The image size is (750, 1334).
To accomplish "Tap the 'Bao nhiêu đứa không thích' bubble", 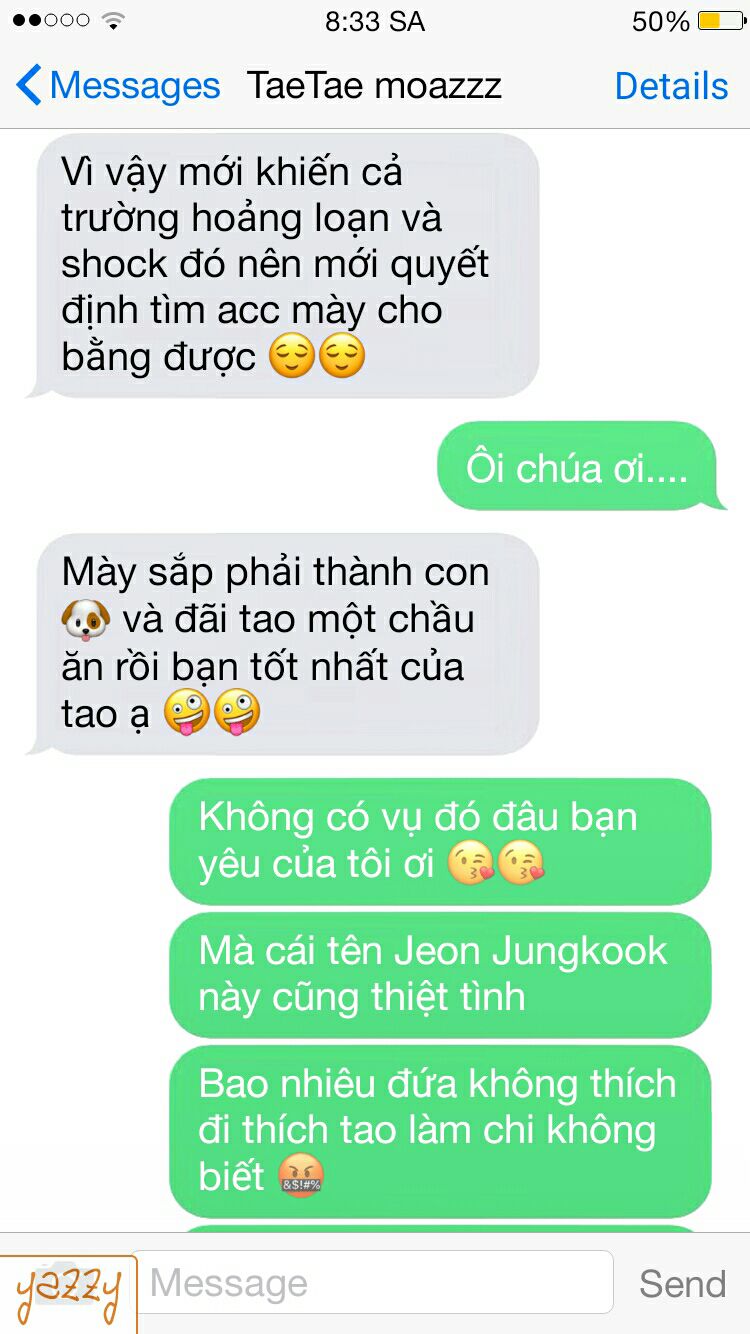I will (440, 1130).
